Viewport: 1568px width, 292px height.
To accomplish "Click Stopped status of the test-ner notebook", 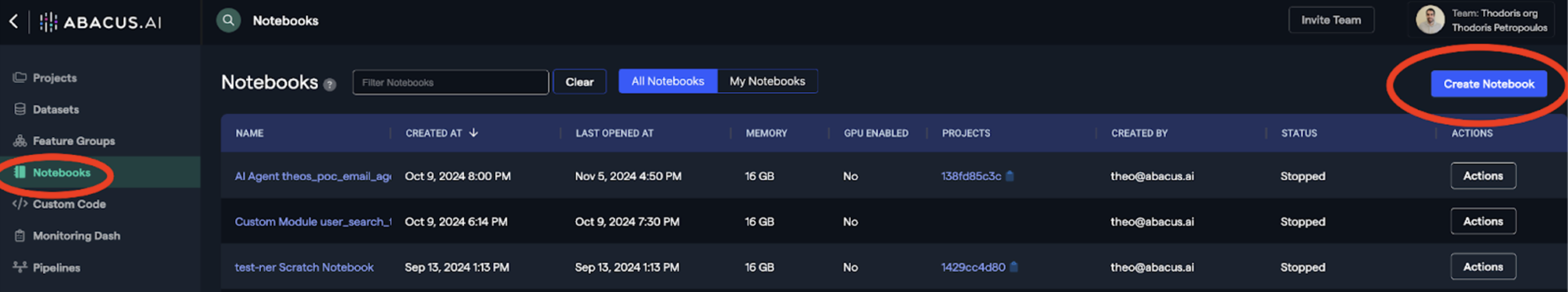I will tap(1303, 268).
